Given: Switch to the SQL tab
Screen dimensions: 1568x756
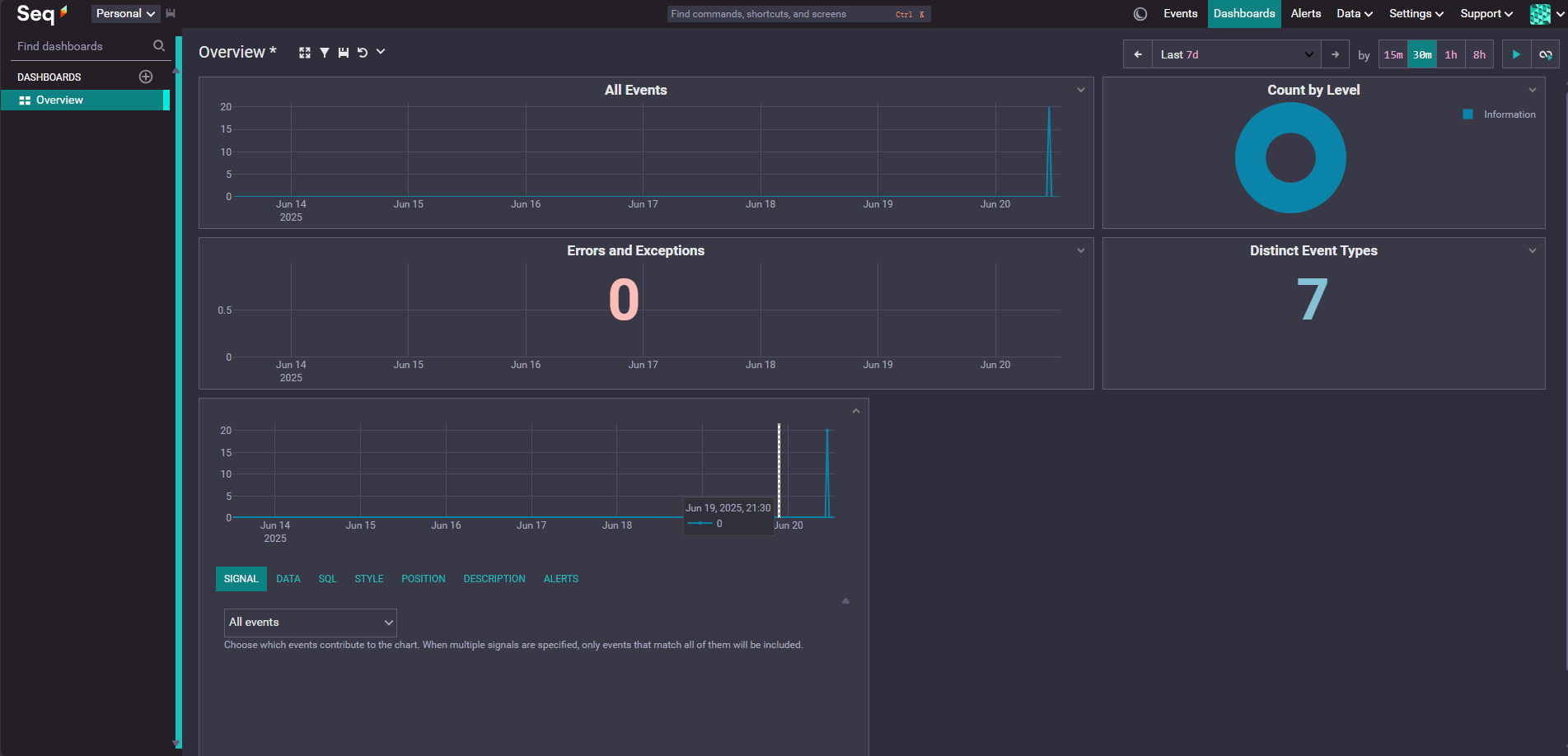Looking at the screenshot, I should 328,579.
